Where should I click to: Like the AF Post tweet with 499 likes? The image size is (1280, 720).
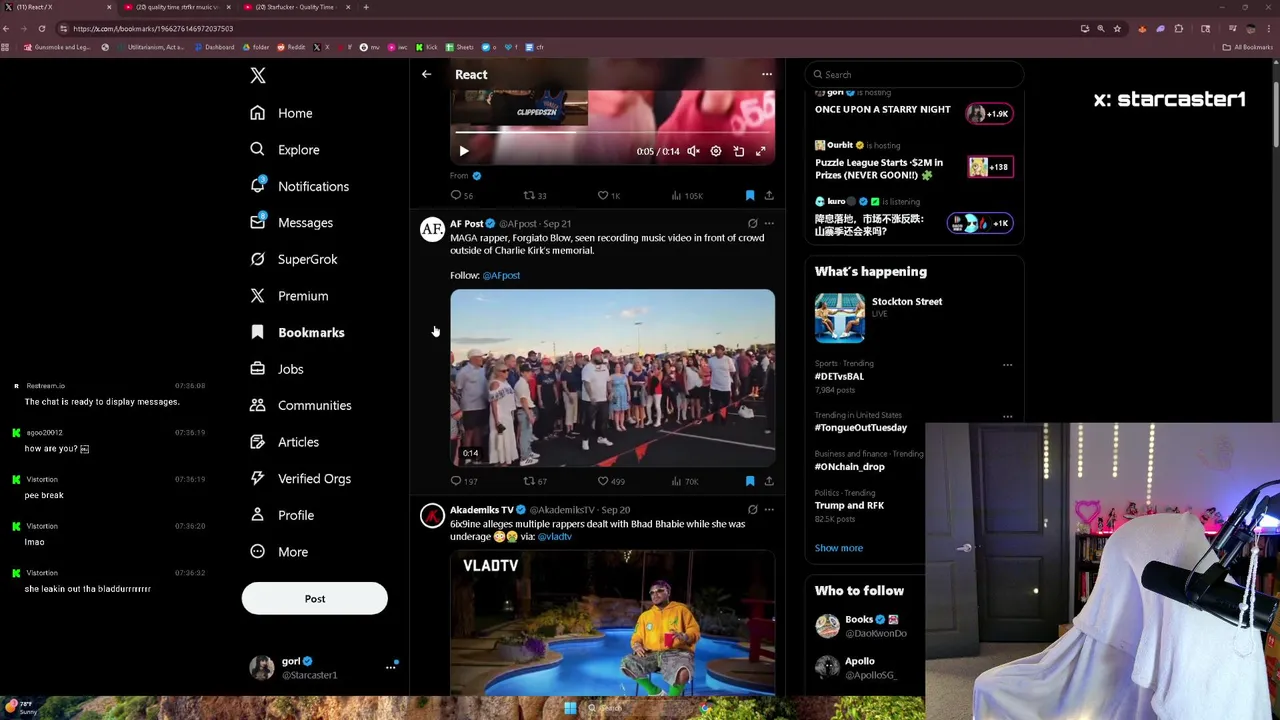(x=611, y=481)
